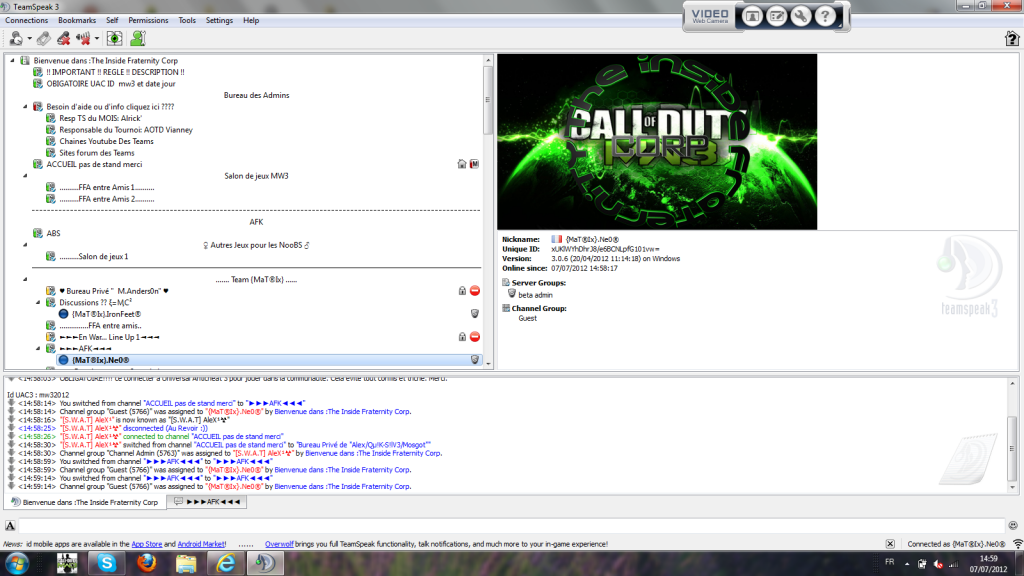Click the webcam portrait icon in Video widget
Viewport: 1024px width, 576px height.
point(752,16)
